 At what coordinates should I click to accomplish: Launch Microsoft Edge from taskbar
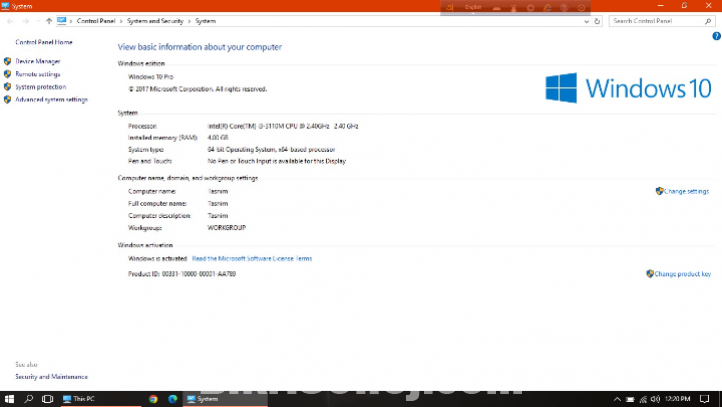[173, 399]
